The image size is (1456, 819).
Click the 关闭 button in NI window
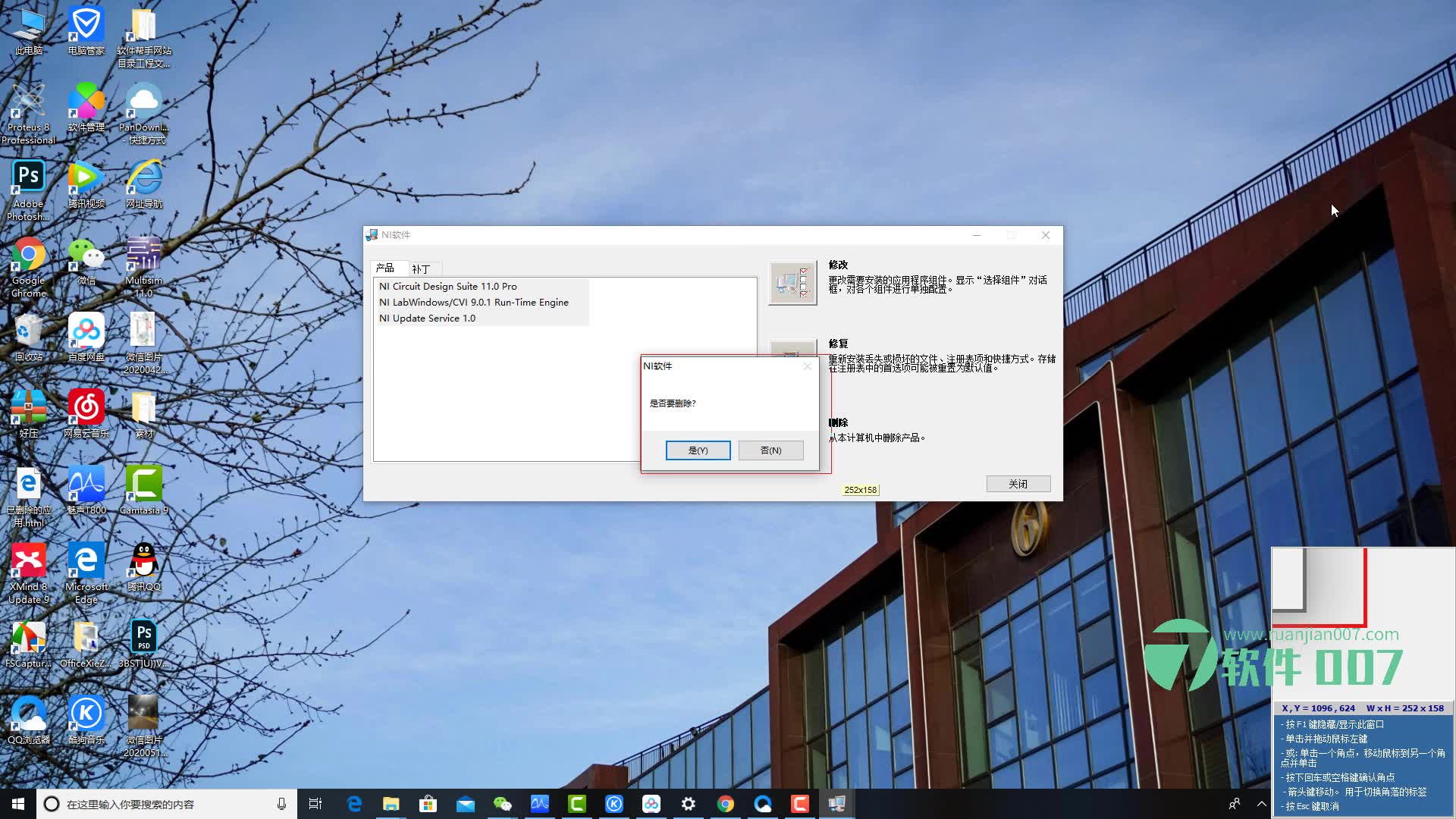point(1018,484)
